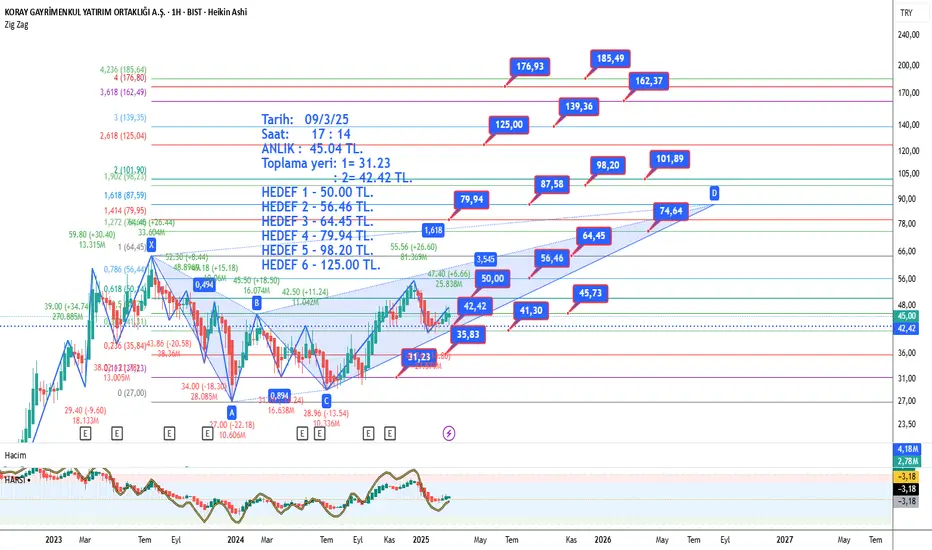The height and width of the screenshot is (550, 932).
Task: Click the 2026 label on time axis
Action: click(603, 540)
